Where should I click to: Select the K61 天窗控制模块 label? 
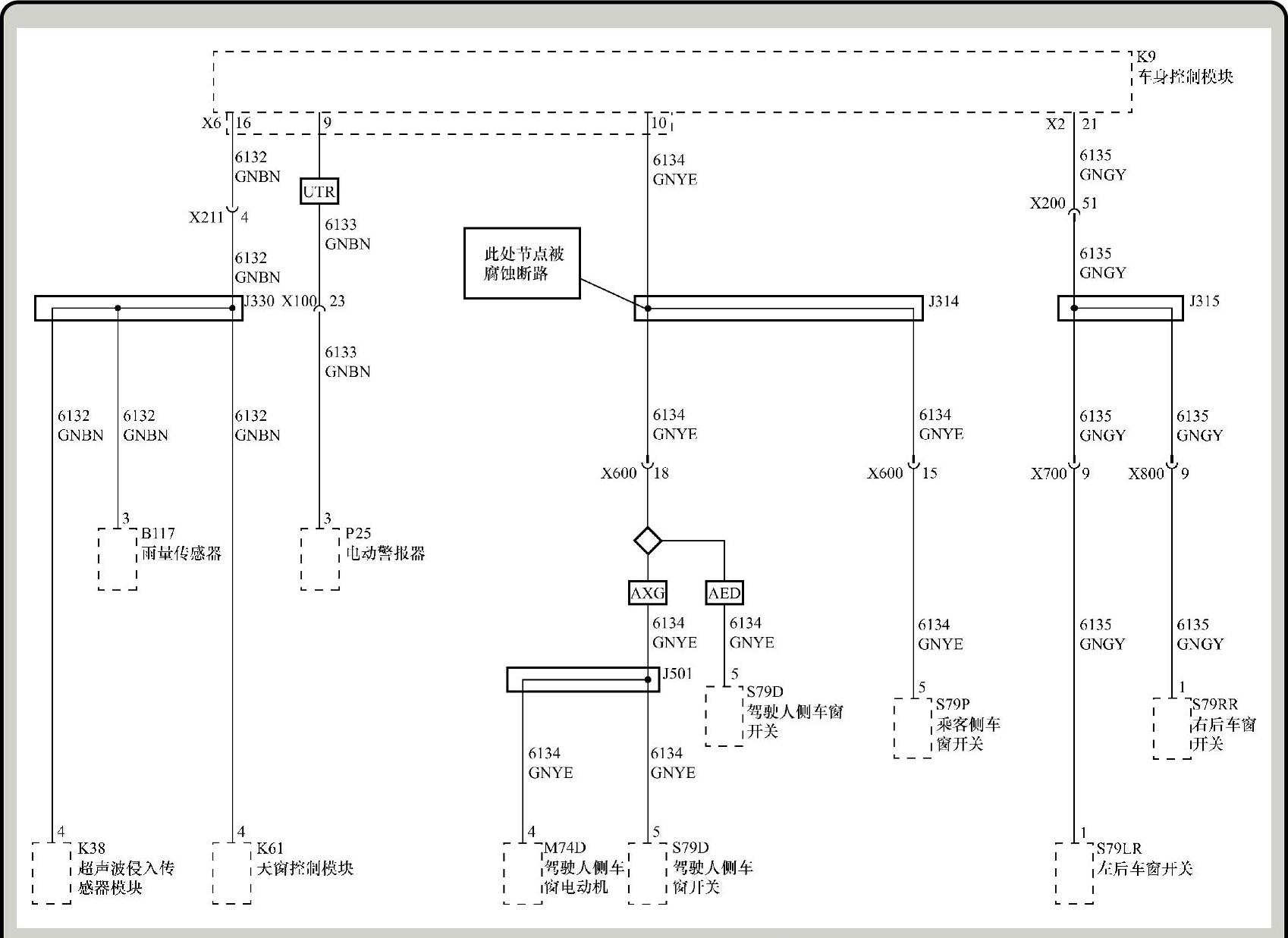point(305,858)
